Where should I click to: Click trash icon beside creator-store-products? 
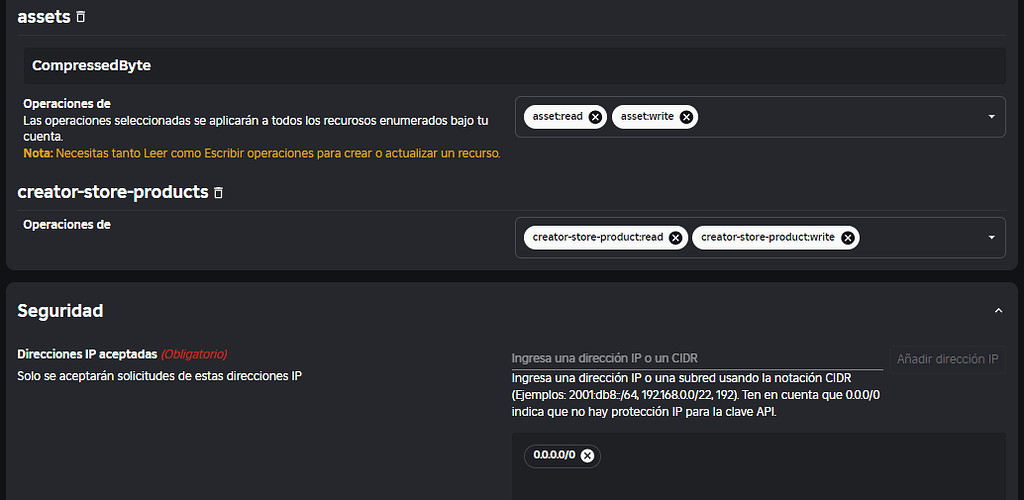click(219, 192)
